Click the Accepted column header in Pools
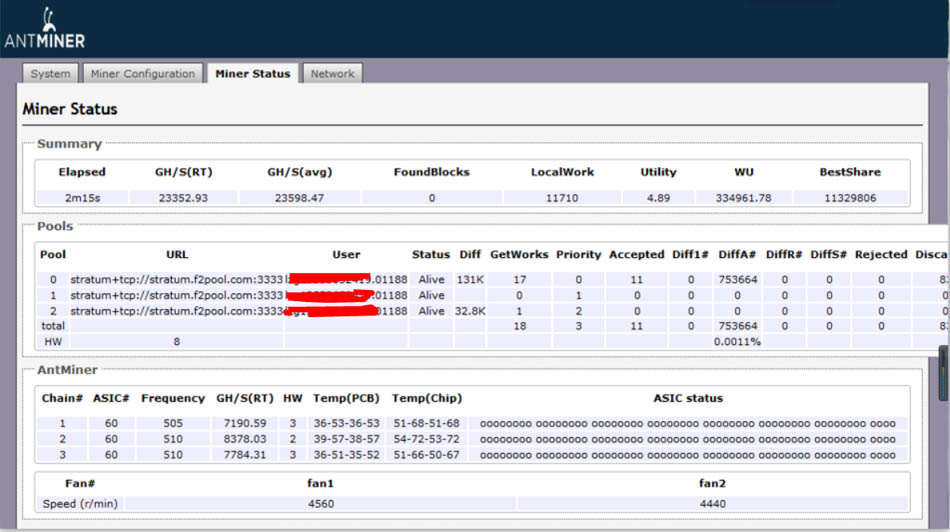The height and width of the screenshot is (532, 950). click(x=636, y=255)
